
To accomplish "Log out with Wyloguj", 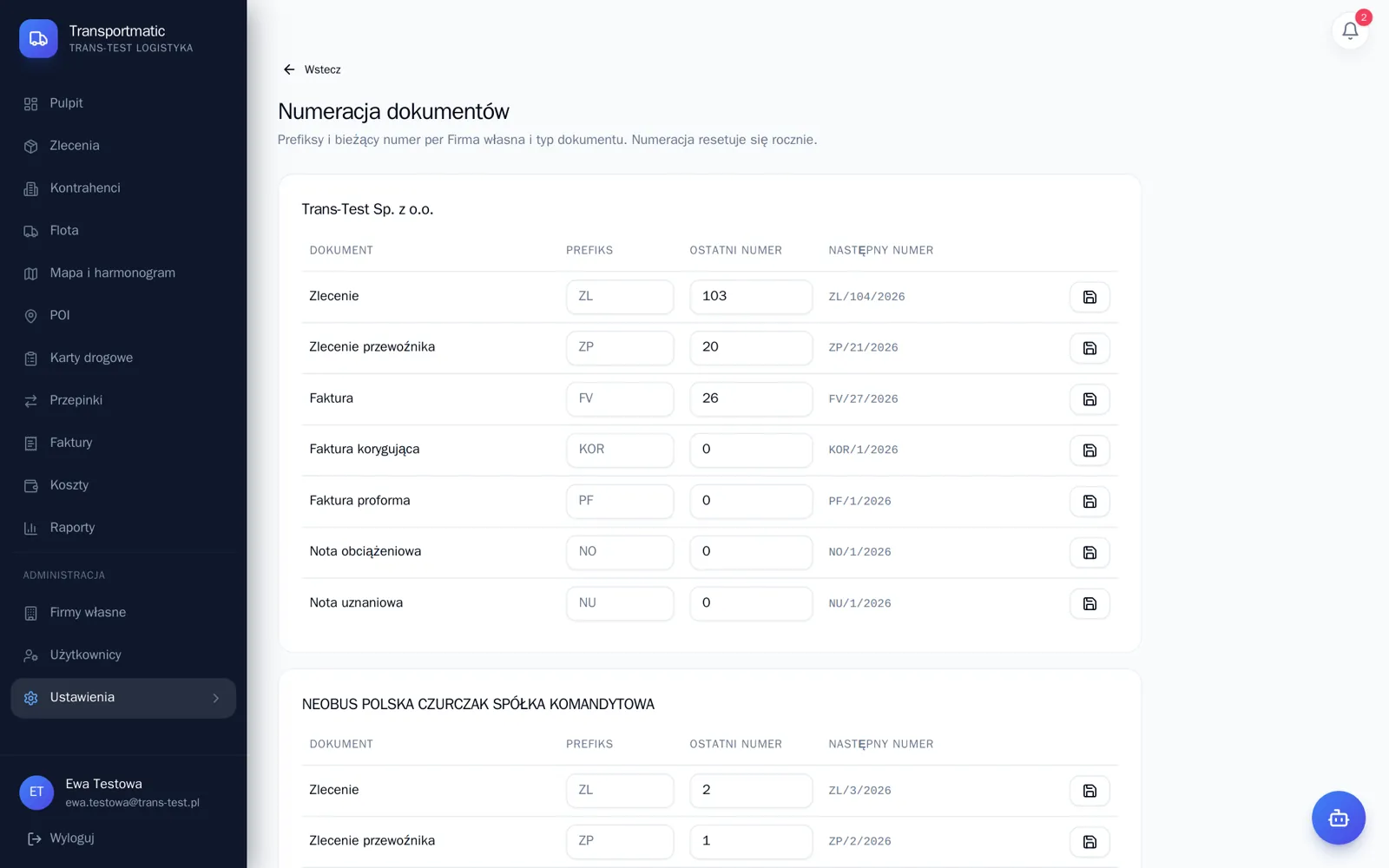I will (61, 838).
